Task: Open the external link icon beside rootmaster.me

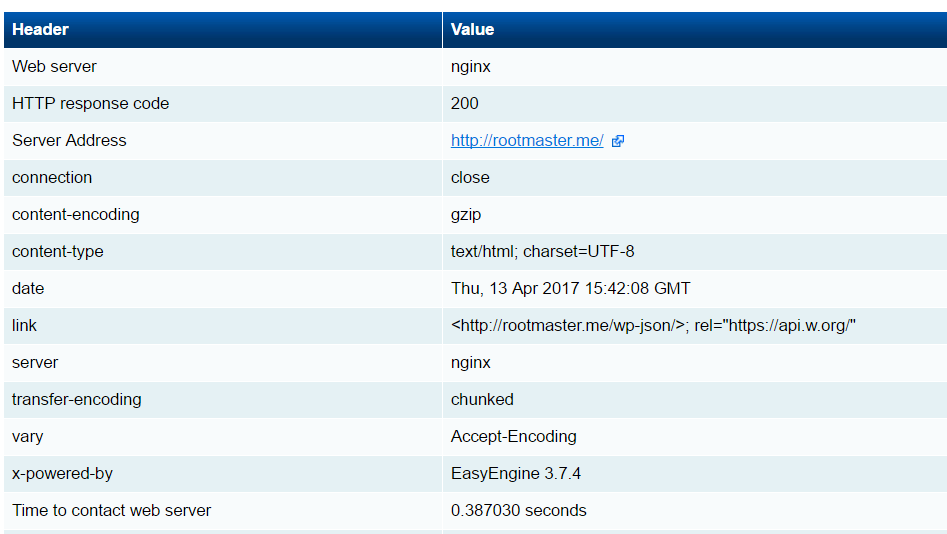Action: pyautogui.click(x=617, y=141)
